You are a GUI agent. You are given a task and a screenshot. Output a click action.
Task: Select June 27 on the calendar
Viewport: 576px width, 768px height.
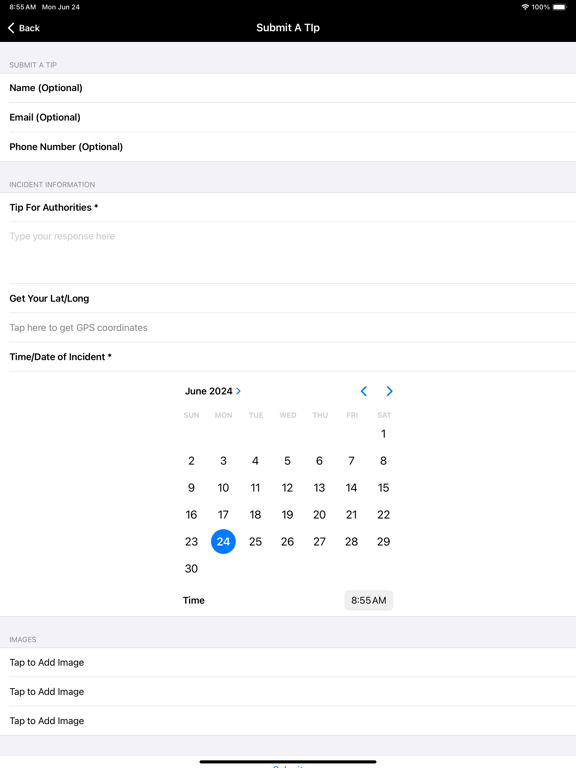(319, 542)
